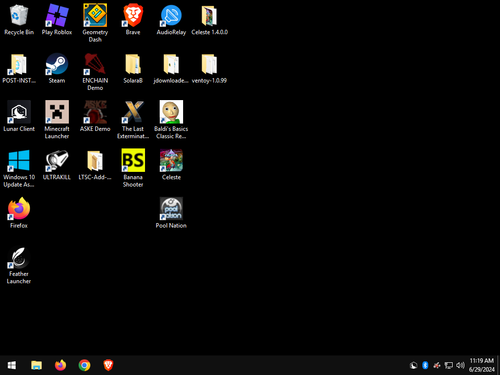Select Baldi's Basics Classic icon
This screenshot has width=500, height=375.
[x=171, y=119]
